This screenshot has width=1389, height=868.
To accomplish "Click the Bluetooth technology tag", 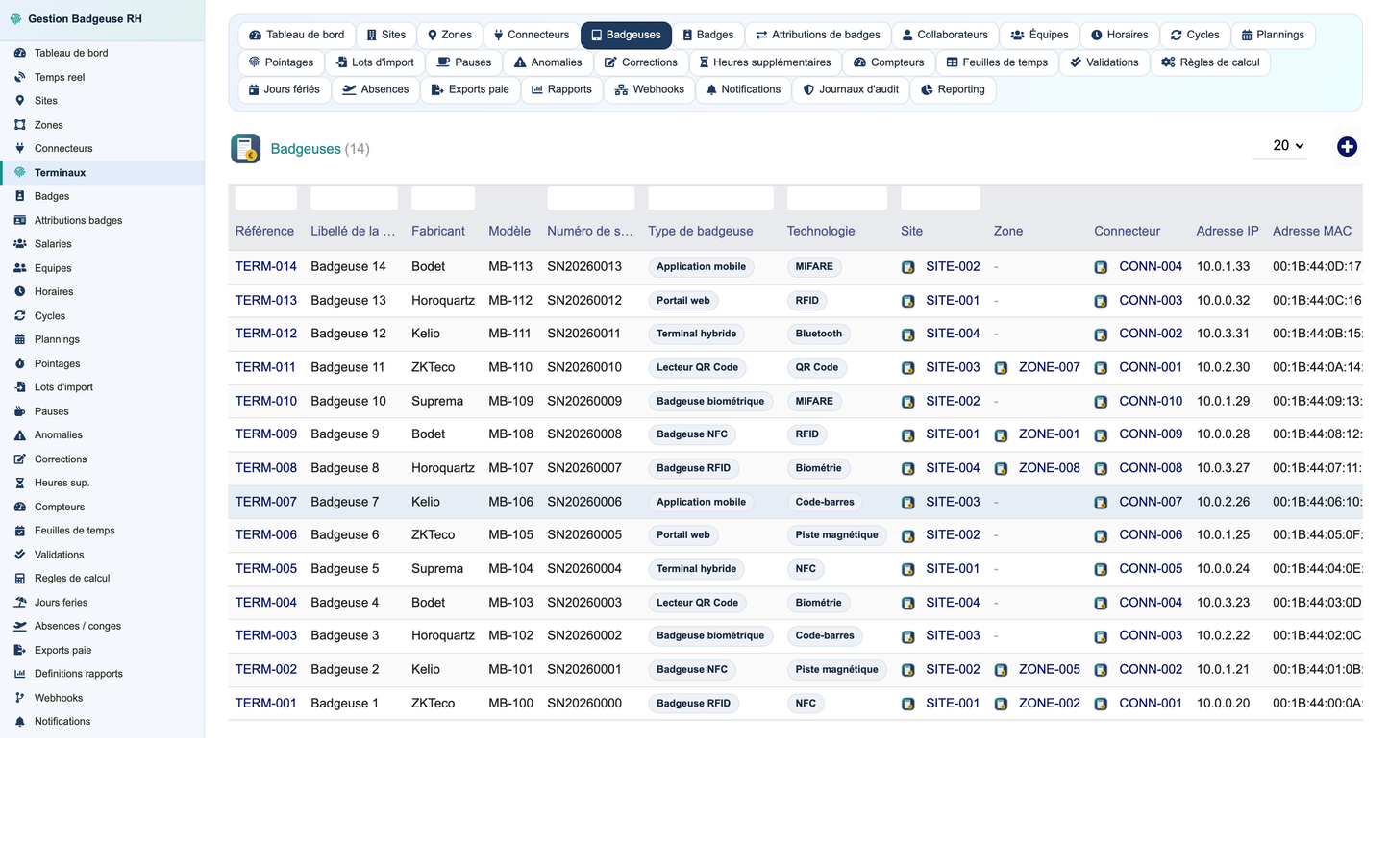I will pyautogui.click(x=819, y=334).
